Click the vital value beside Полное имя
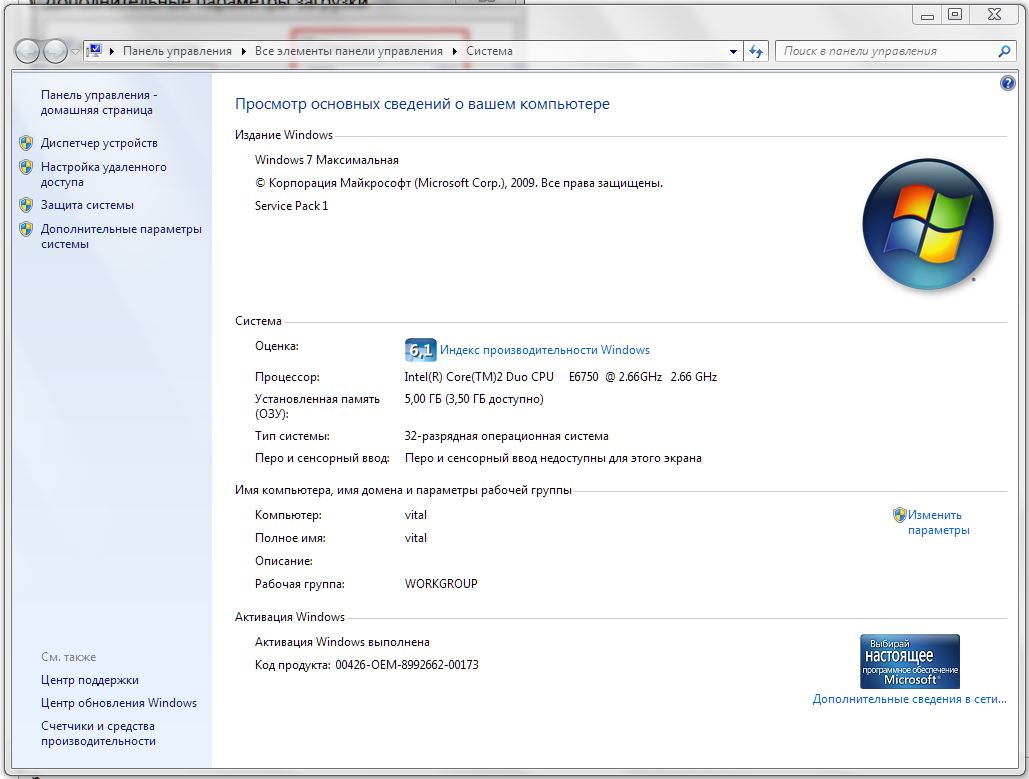 click(415, 537)
